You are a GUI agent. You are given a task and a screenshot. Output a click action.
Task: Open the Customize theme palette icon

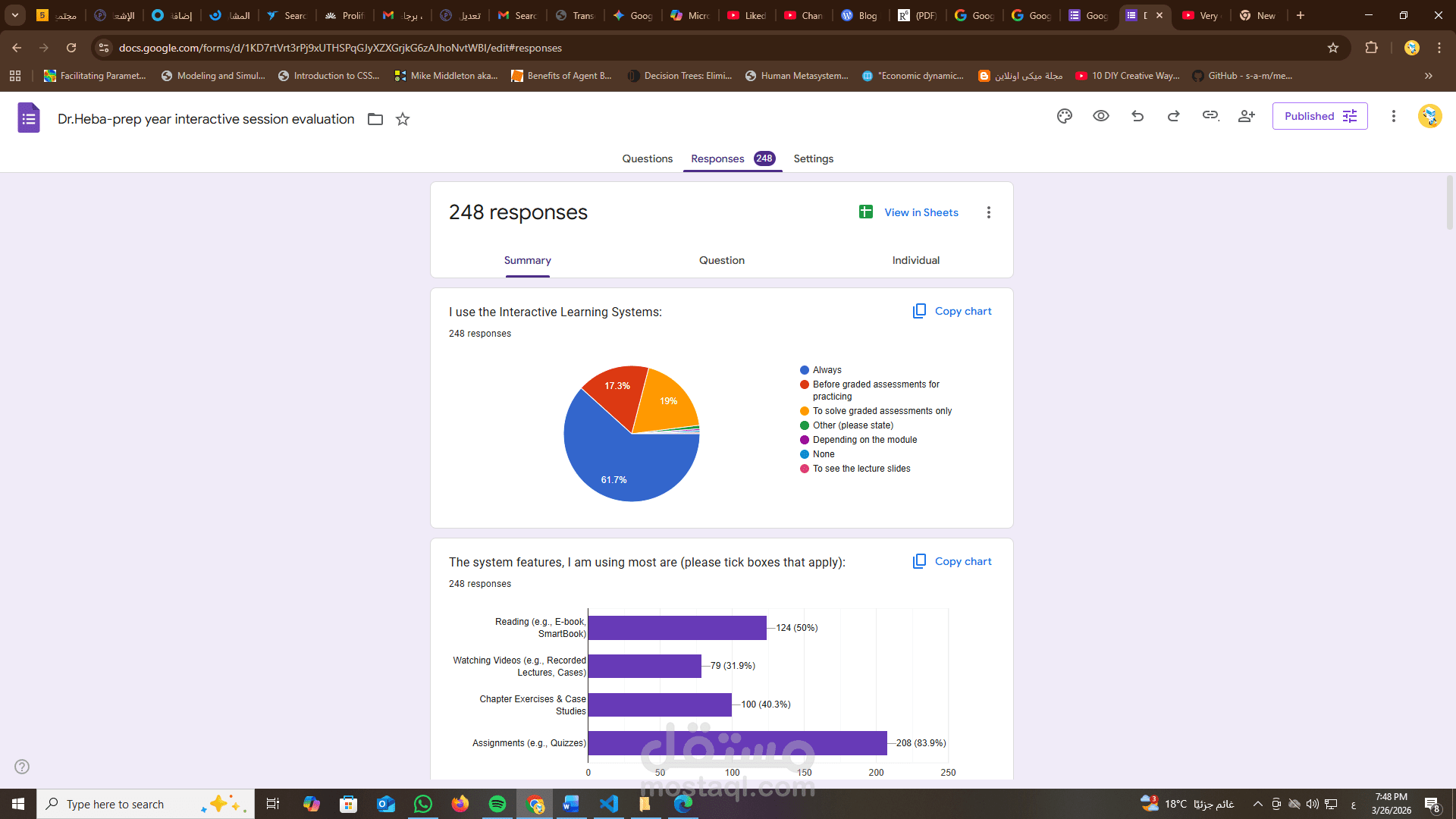(x=1065, y=116)
